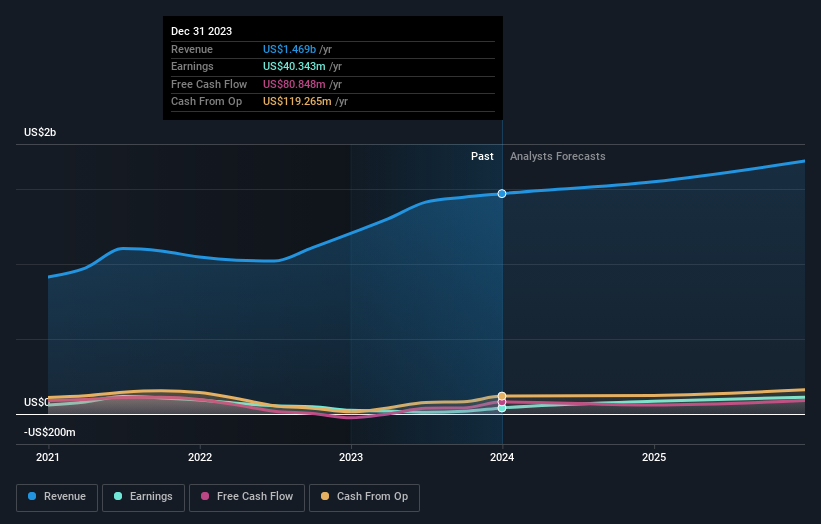
Task: Click the Dec 31 2023 tooltip heading
Action: click(202, 31)
